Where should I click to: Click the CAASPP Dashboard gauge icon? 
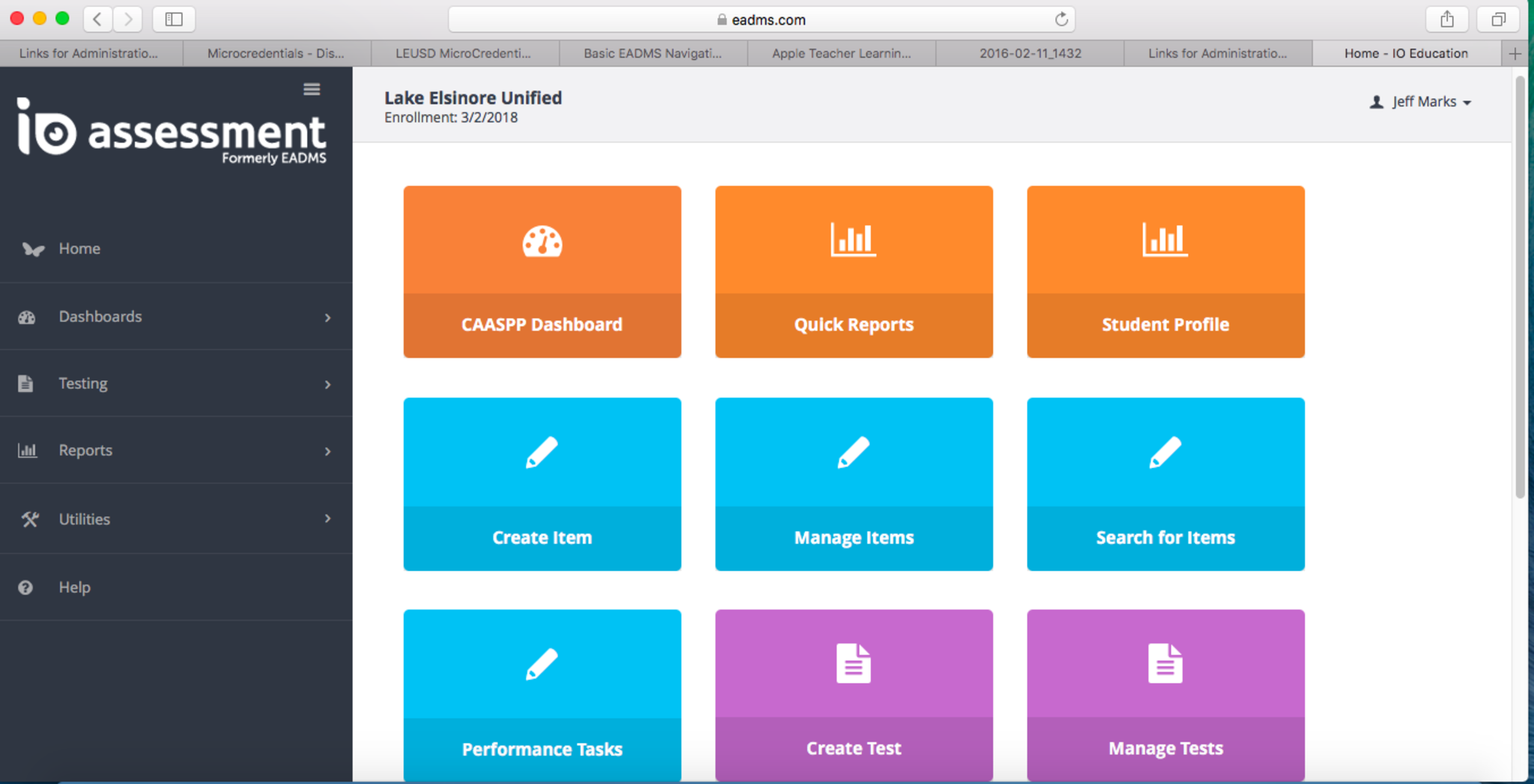point(542,241)
